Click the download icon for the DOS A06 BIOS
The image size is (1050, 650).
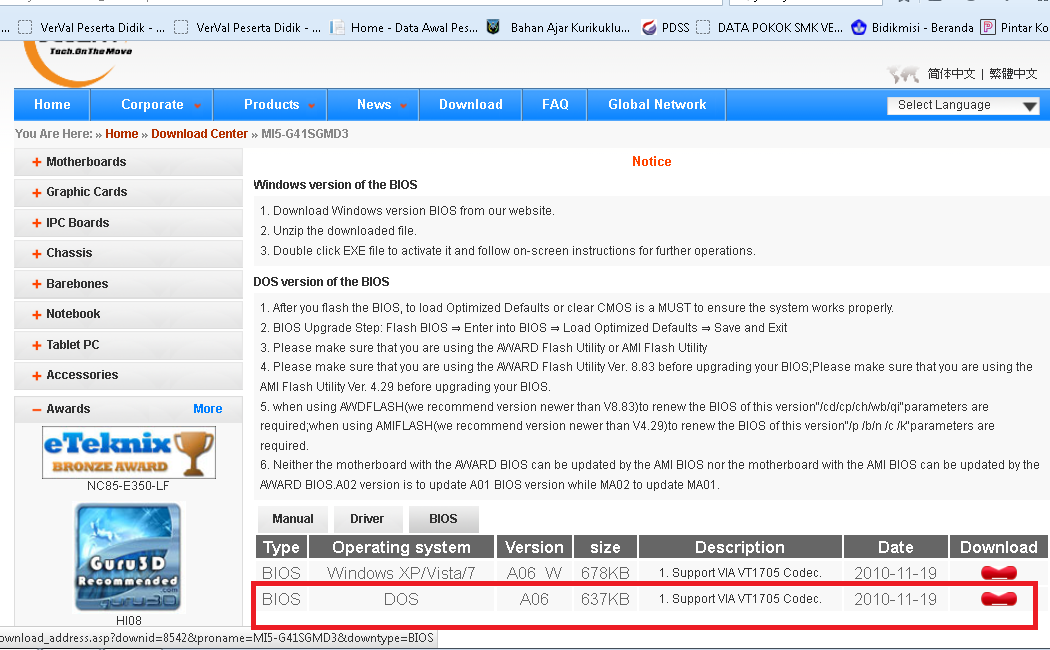998,598
